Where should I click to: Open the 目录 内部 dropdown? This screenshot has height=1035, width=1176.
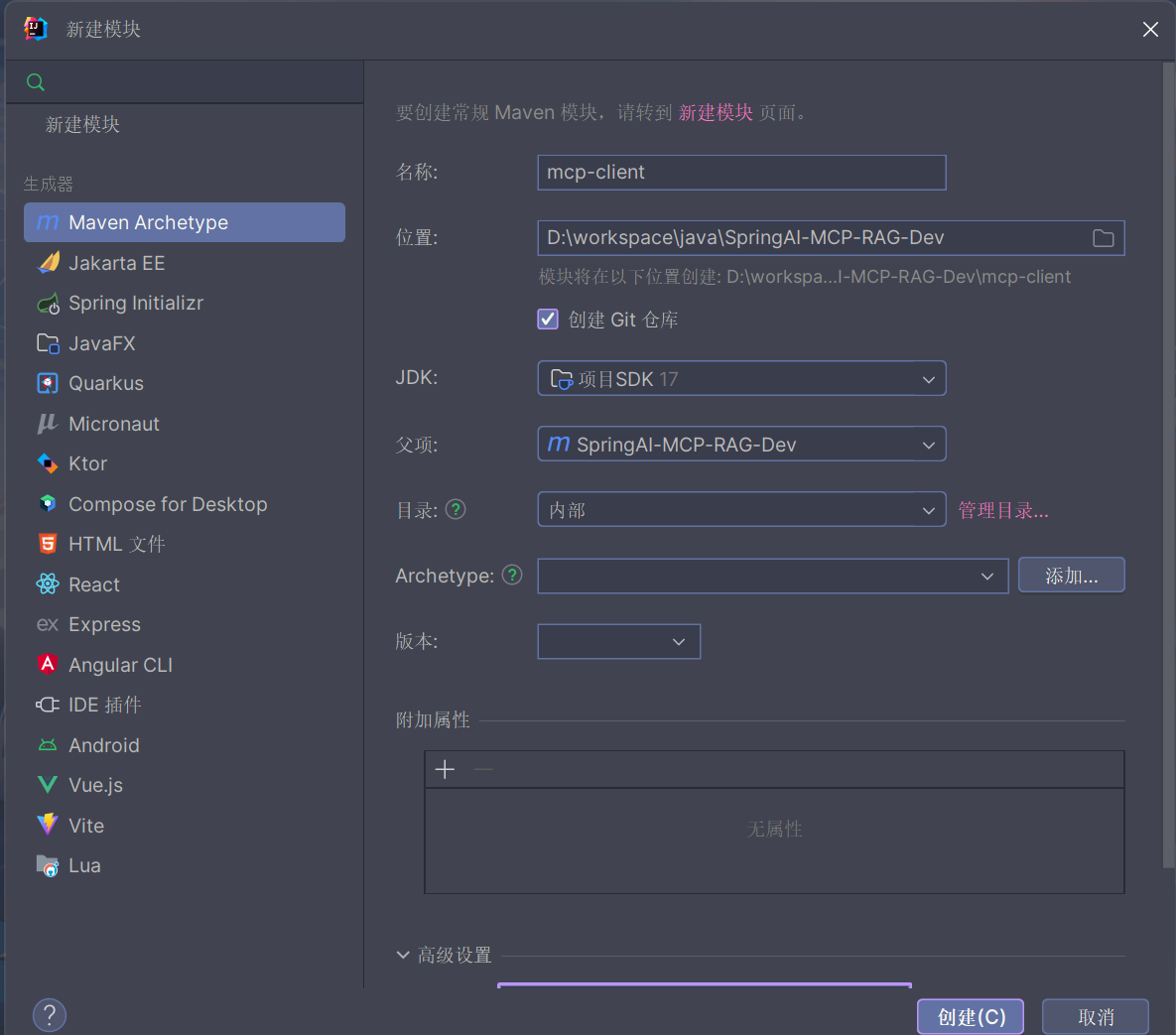pyautogui.click(x=741, y=510)
